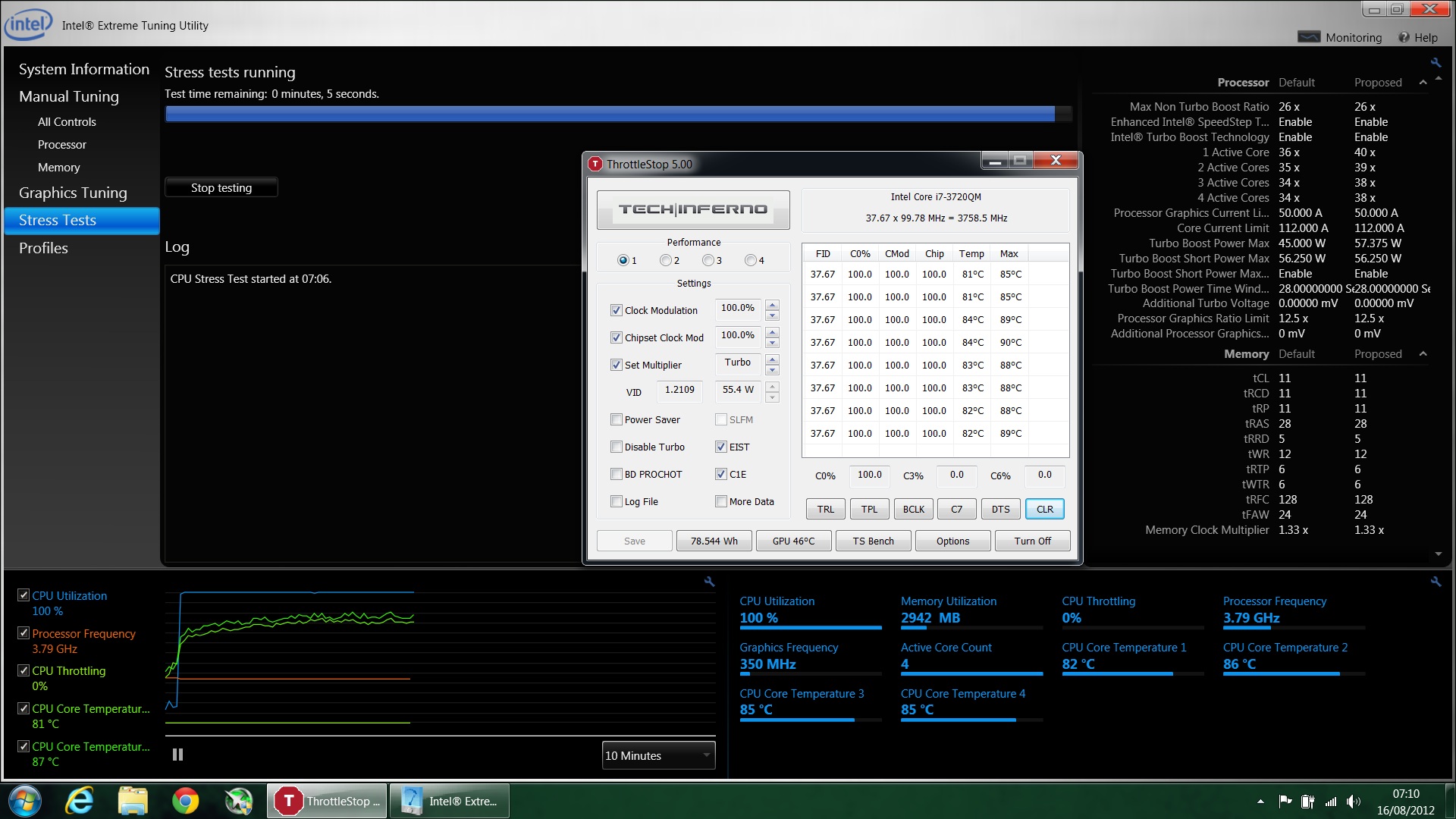Pause the monitoring graph

[177, 755]
